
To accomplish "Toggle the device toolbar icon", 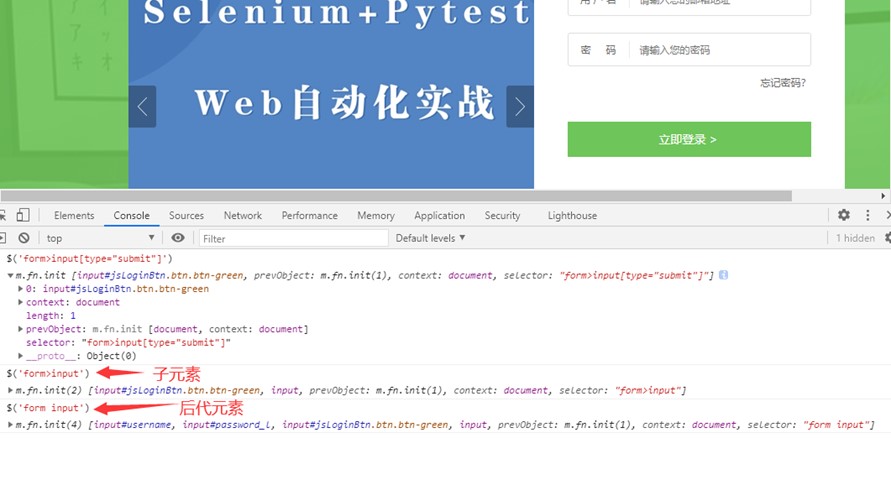I will click(x=23, y=215).
